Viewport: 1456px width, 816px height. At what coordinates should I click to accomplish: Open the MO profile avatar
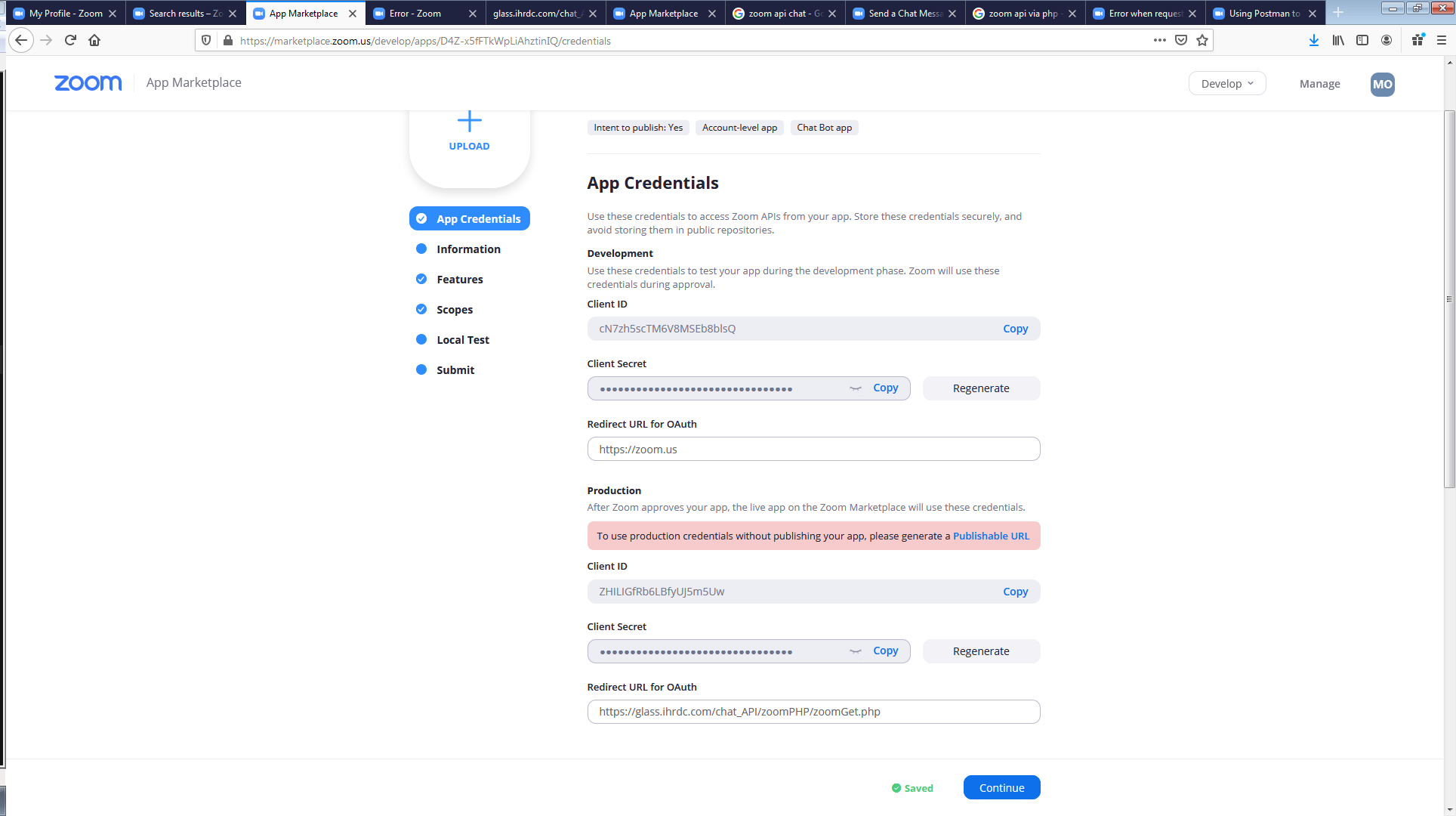click(1382, 84)
